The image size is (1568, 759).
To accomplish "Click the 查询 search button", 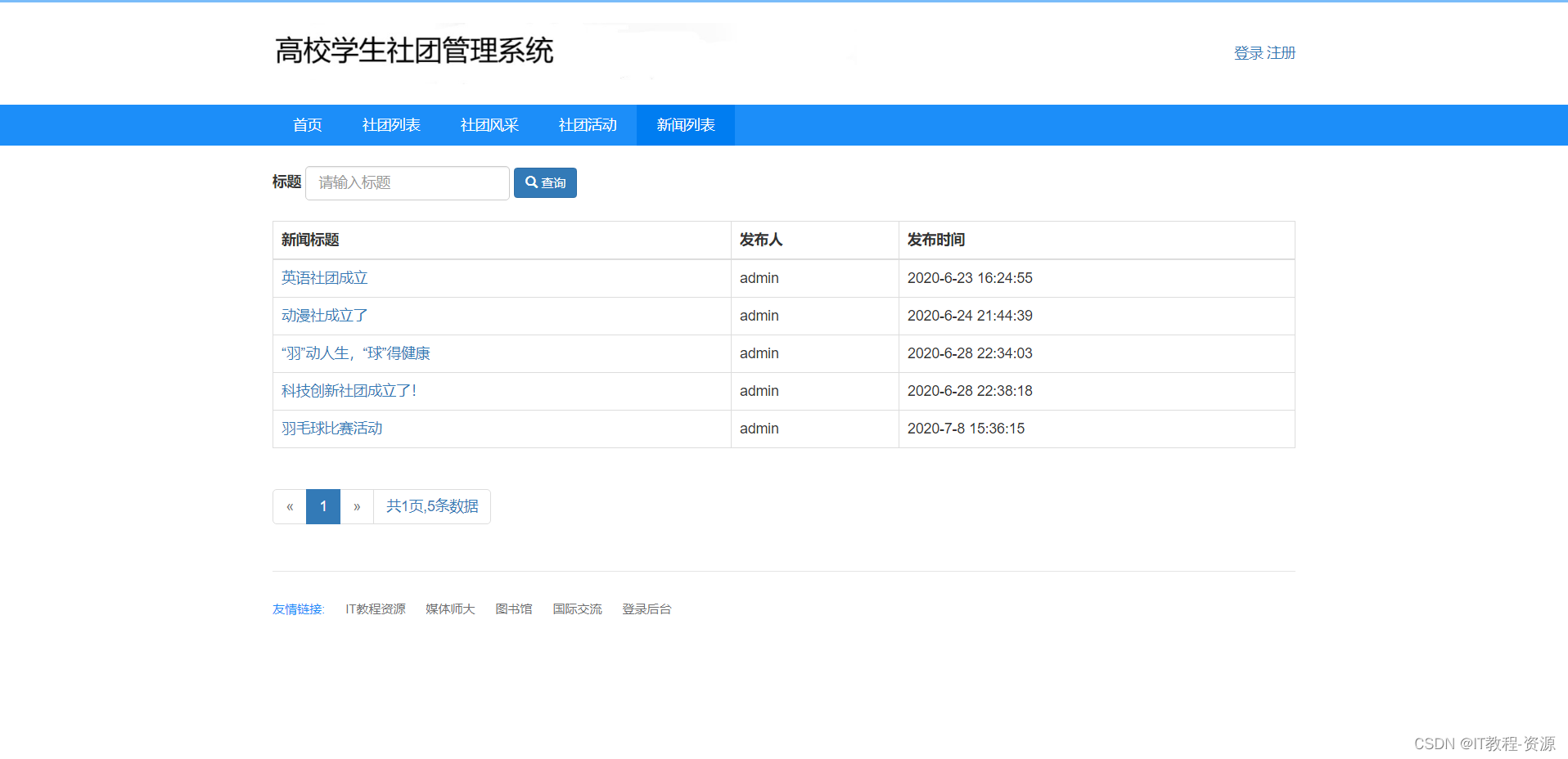I will tap(545, 182).
